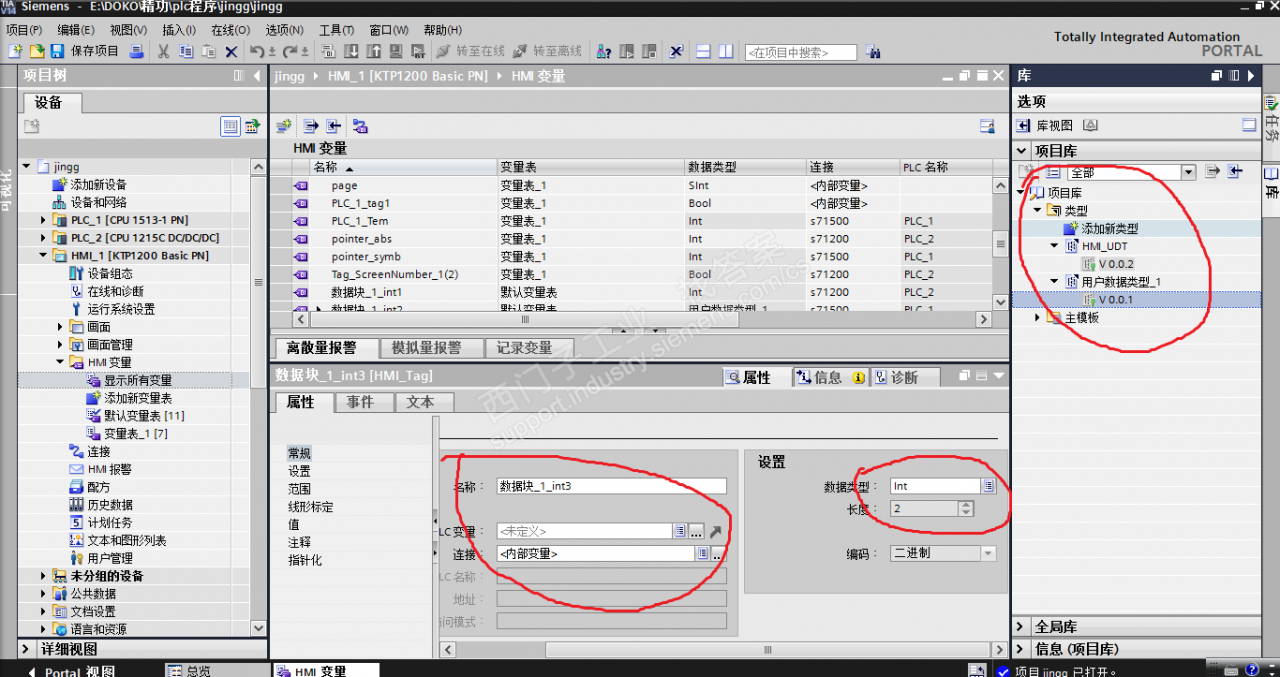Click the add new tag icon above HMI table
Screen dimensions: 1280x677
point(283,125)
